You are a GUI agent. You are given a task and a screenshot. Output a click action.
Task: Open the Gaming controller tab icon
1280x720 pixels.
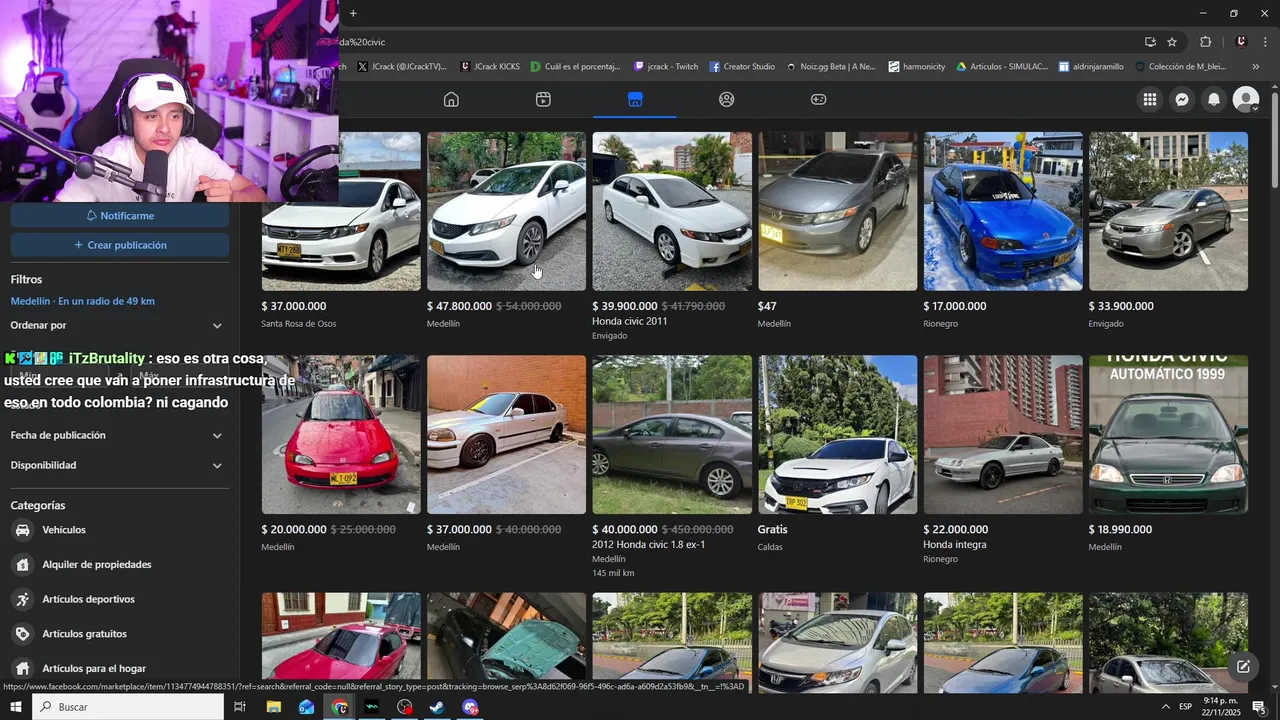tap(818, 99)
